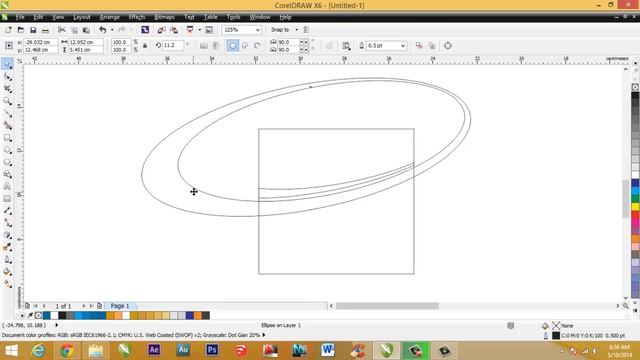Toggle the lock ratio padlock
Screen dimensions: 640x360
145,46
